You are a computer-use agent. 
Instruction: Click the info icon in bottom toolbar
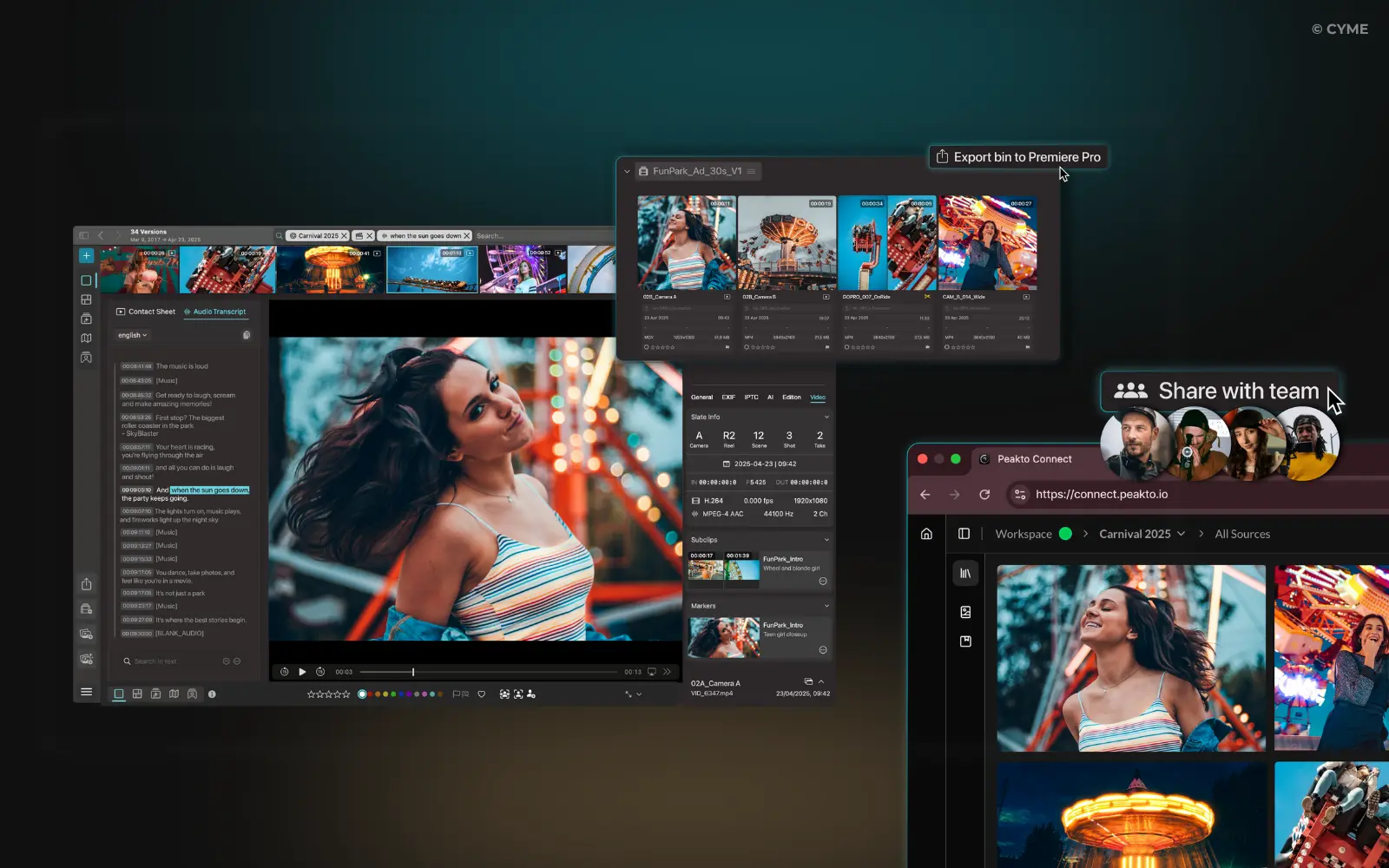(x=212, y=694)
